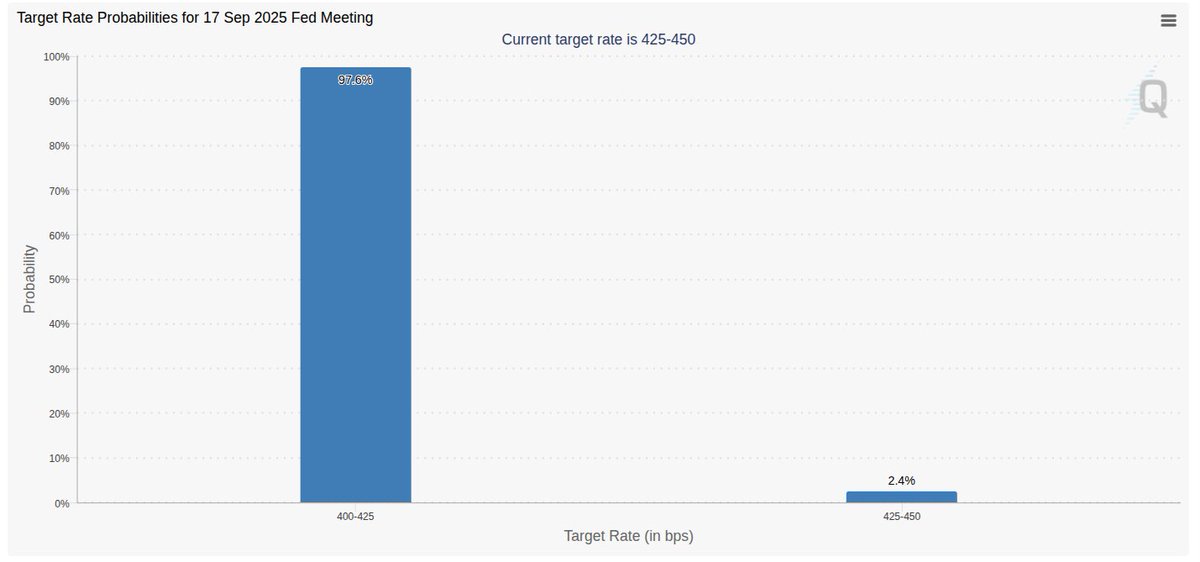Click the 20% y-axis tick label
The image size is (1200, 562).
60,414
